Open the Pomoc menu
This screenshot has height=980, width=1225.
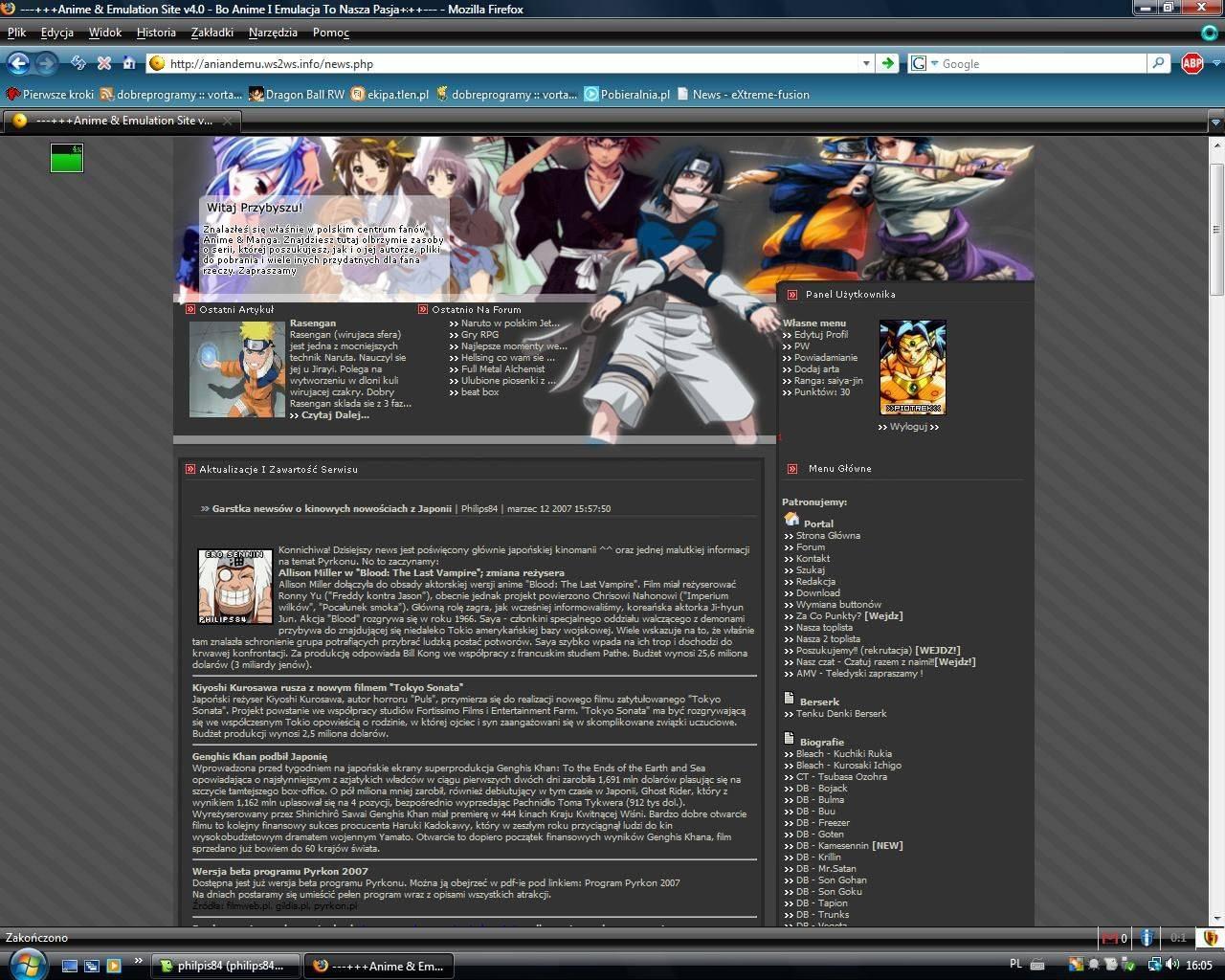click(x=331, y=32)
